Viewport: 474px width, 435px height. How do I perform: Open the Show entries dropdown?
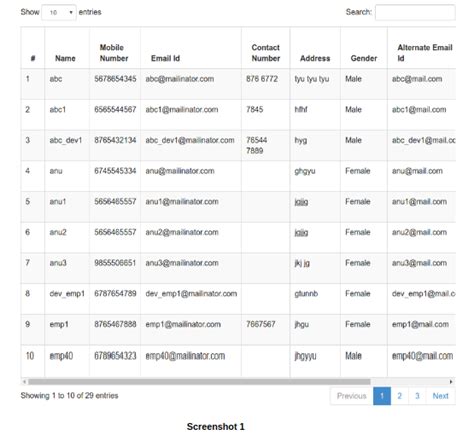pos(59,12)
